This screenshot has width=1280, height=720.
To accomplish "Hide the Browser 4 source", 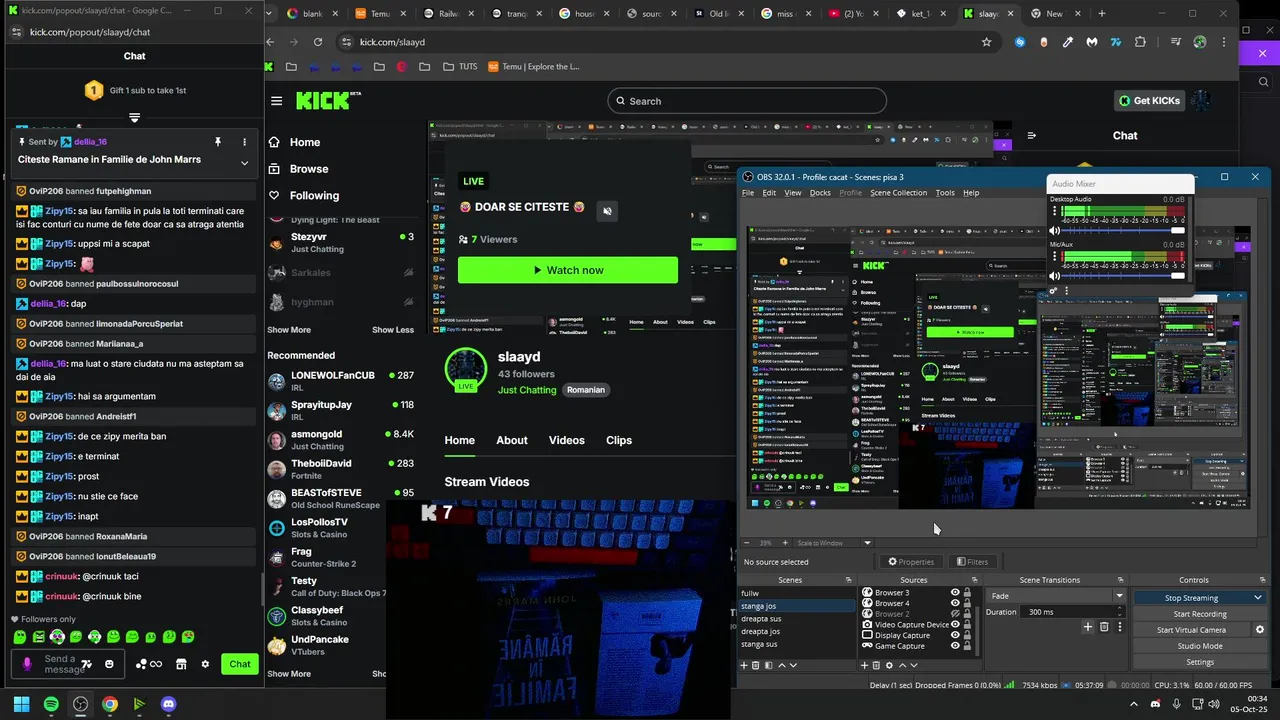I will pyautogui.click(x=955, y=603).
